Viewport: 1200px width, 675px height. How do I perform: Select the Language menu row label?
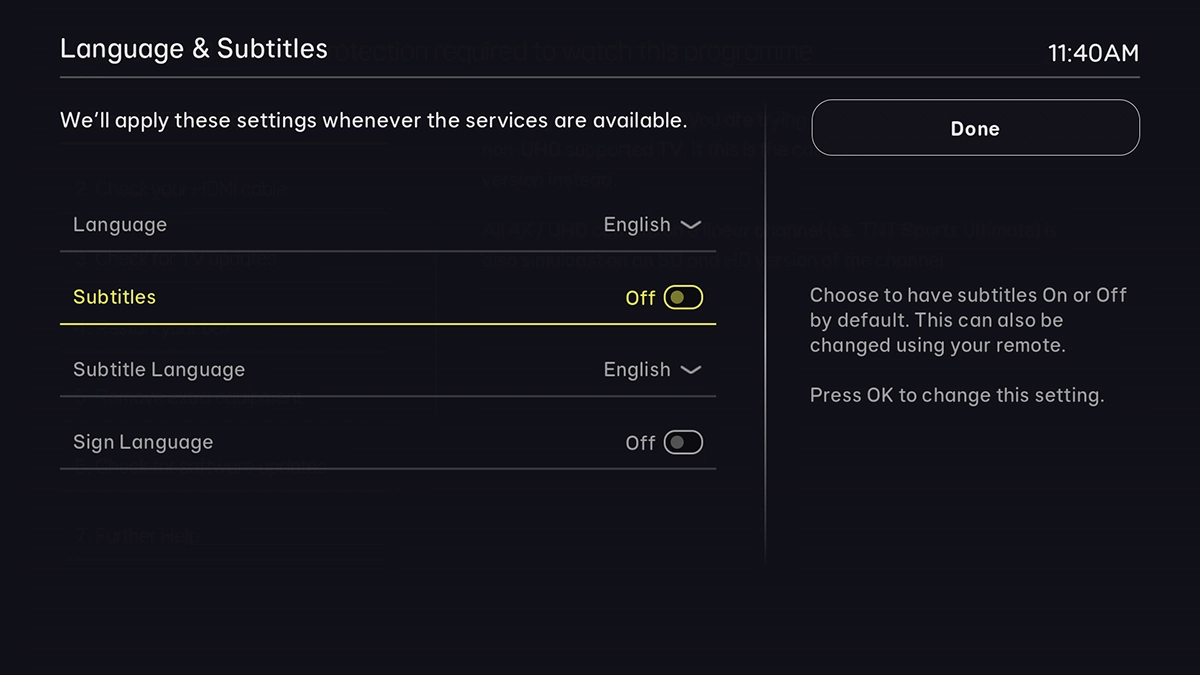point(120,225)
